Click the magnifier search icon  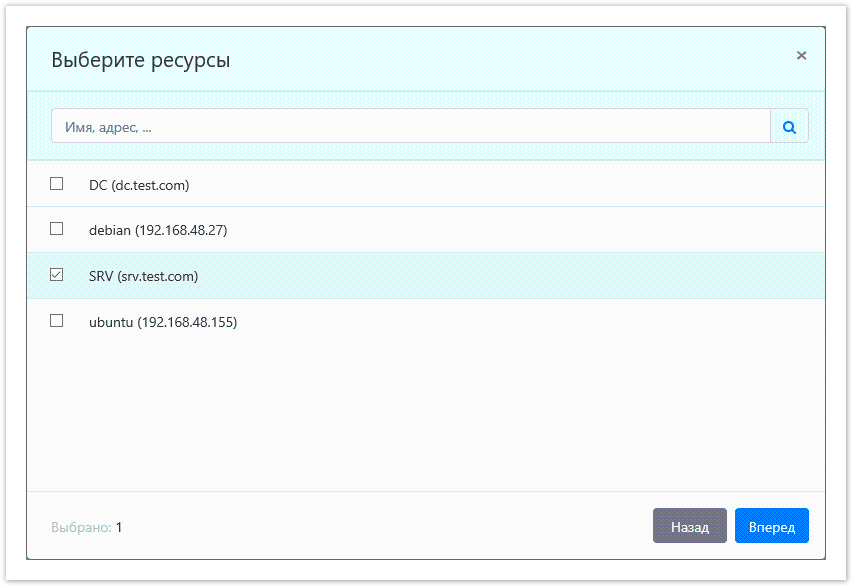pyautogui.click(x=789, y=127)
